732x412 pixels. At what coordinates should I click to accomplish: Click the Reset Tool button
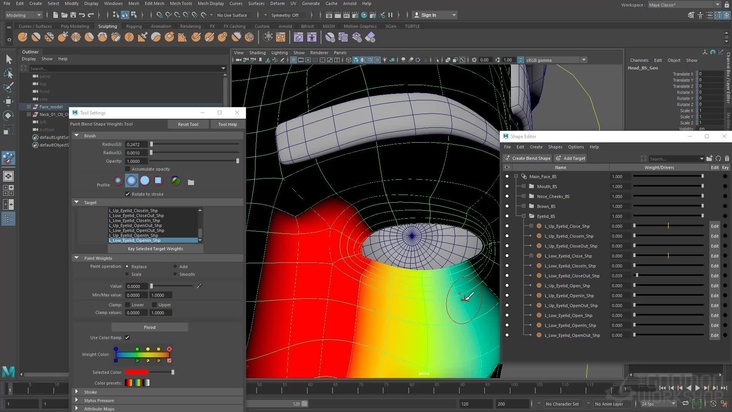[188, 124]
